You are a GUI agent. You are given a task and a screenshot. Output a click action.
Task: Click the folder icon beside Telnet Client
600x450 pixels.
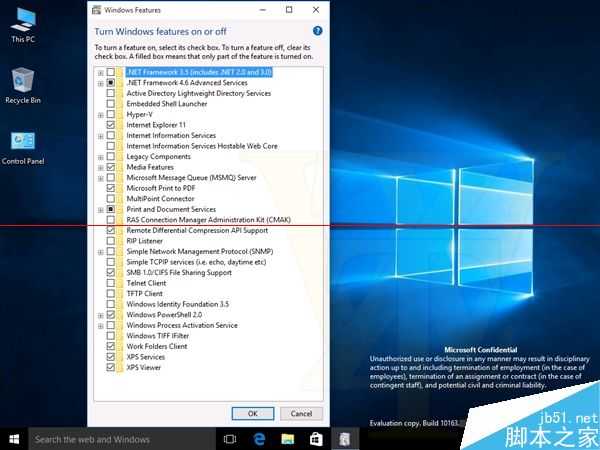[x=119, y=283]
